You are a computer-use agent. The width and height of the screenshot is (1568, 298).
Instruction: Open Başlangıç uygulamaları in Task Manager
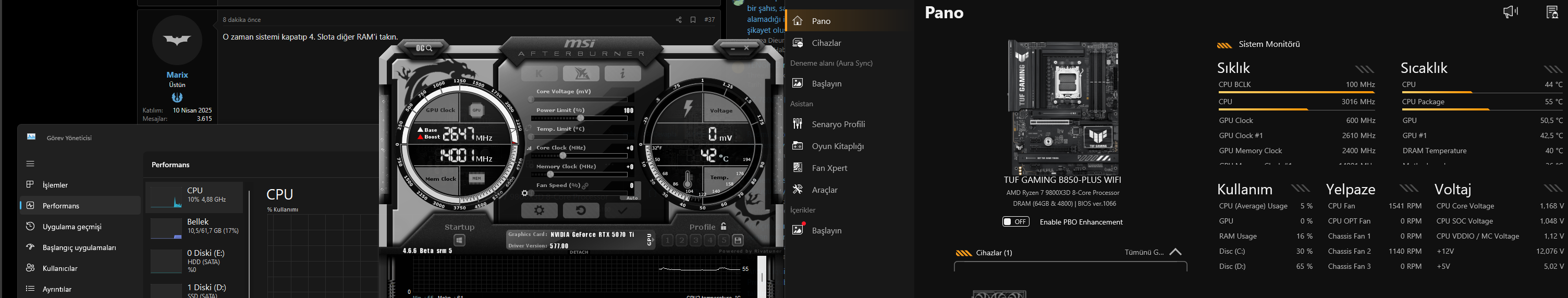click(80, 247)
